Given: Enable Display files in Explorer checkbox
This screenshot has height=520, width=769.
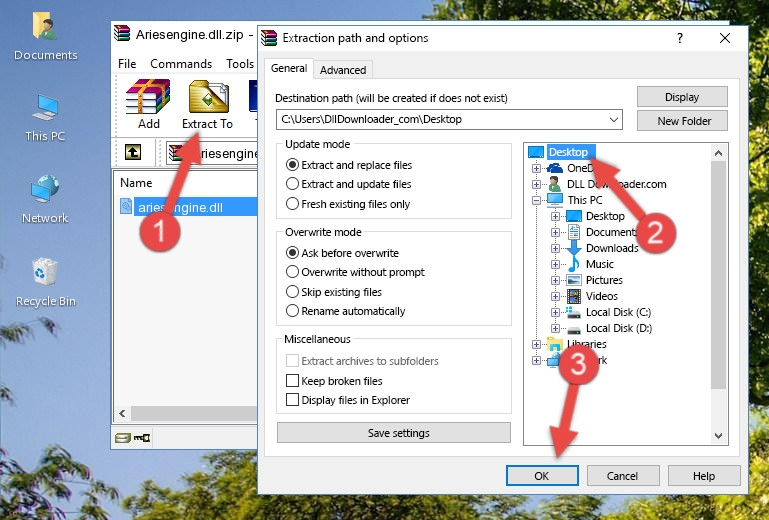Looking at the screenshot, I should tap(292, 400).
